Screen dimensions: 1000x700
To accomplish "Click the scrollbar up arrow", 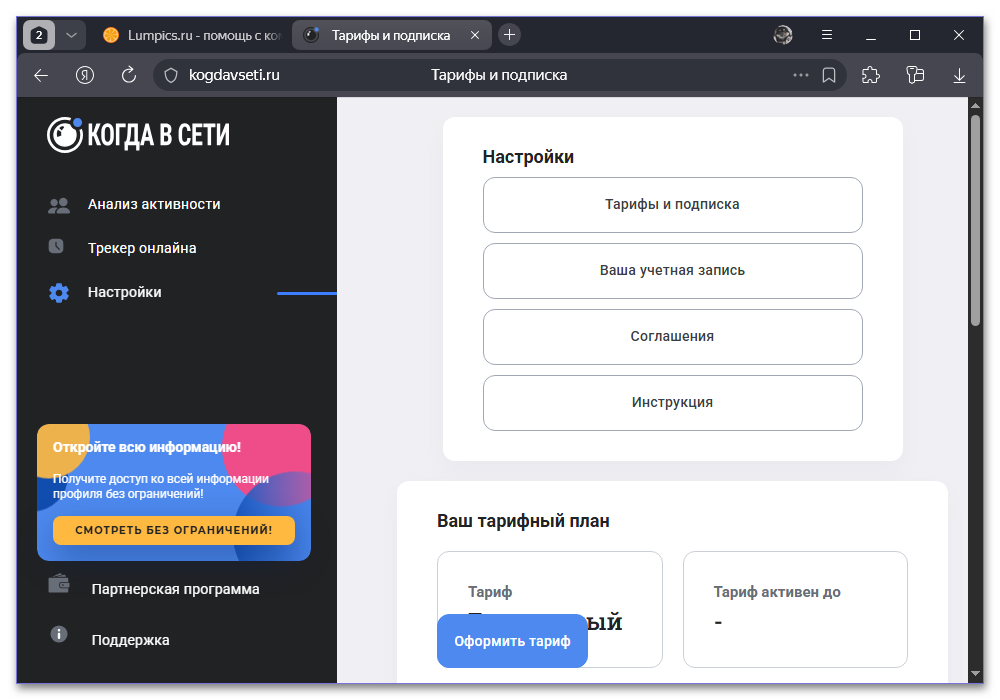I will 975,105.
